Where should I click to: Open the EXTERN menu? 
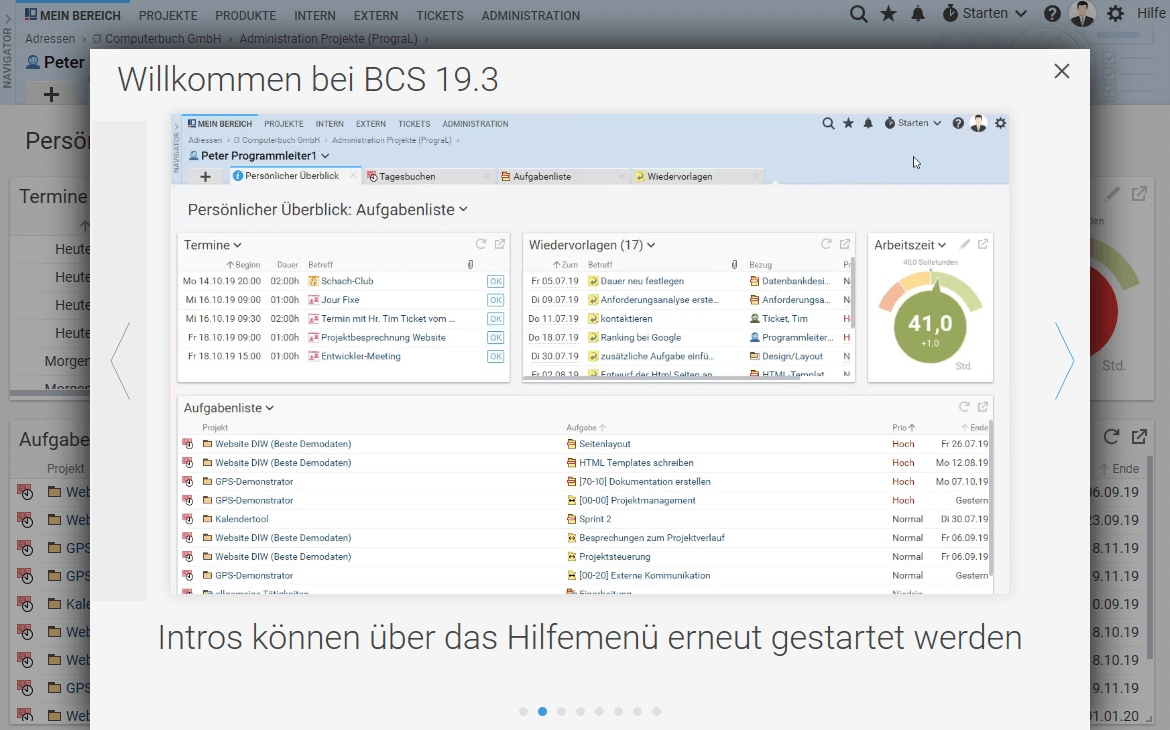(376, 15)
